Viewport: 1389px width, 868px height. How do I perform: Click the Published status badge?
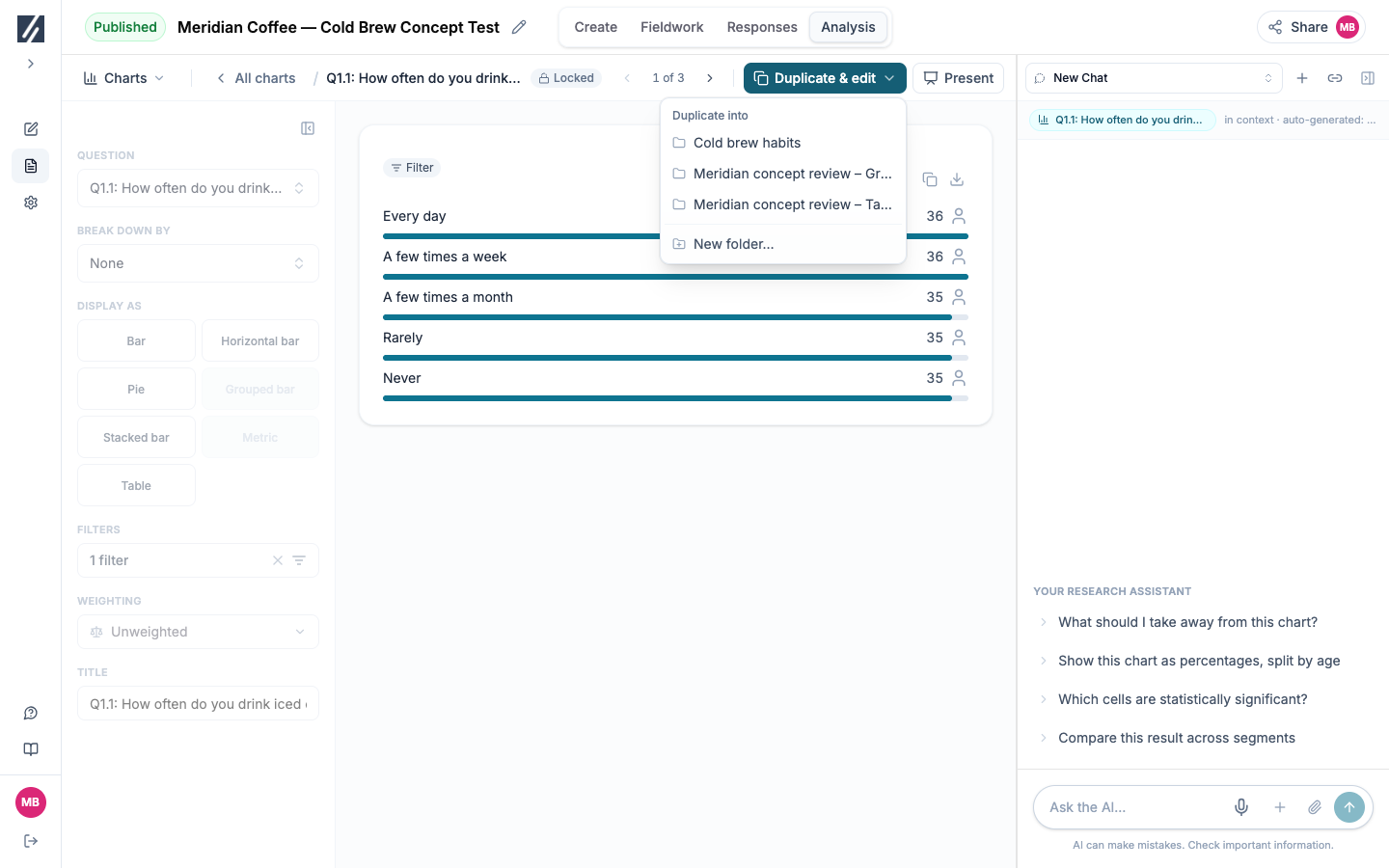point(125,27)
